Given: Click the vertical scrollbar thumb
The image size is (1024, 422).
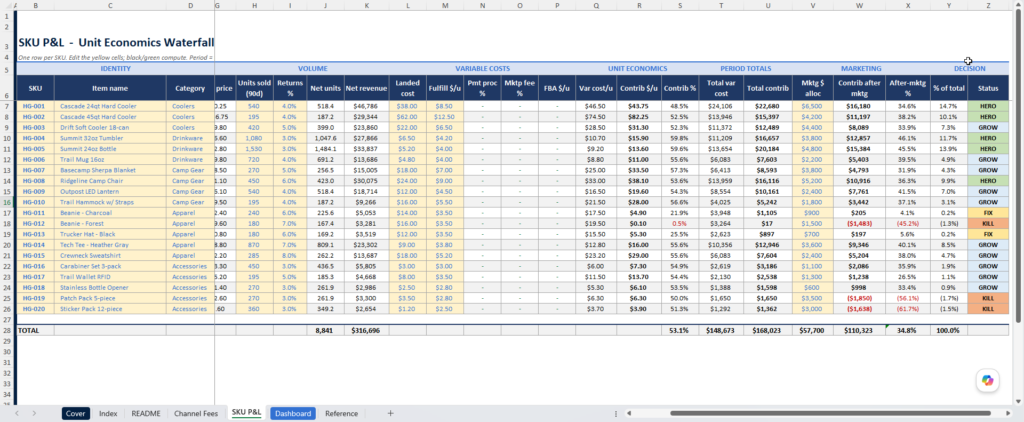Looking at the screenshot, I should pyautogui.click(x=1019, y=167).
